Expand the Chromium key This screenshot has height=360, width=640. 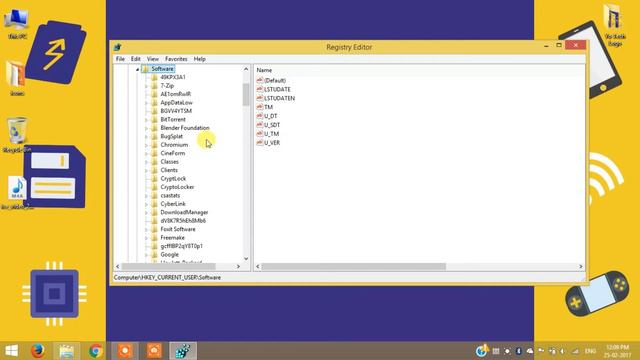146,145
